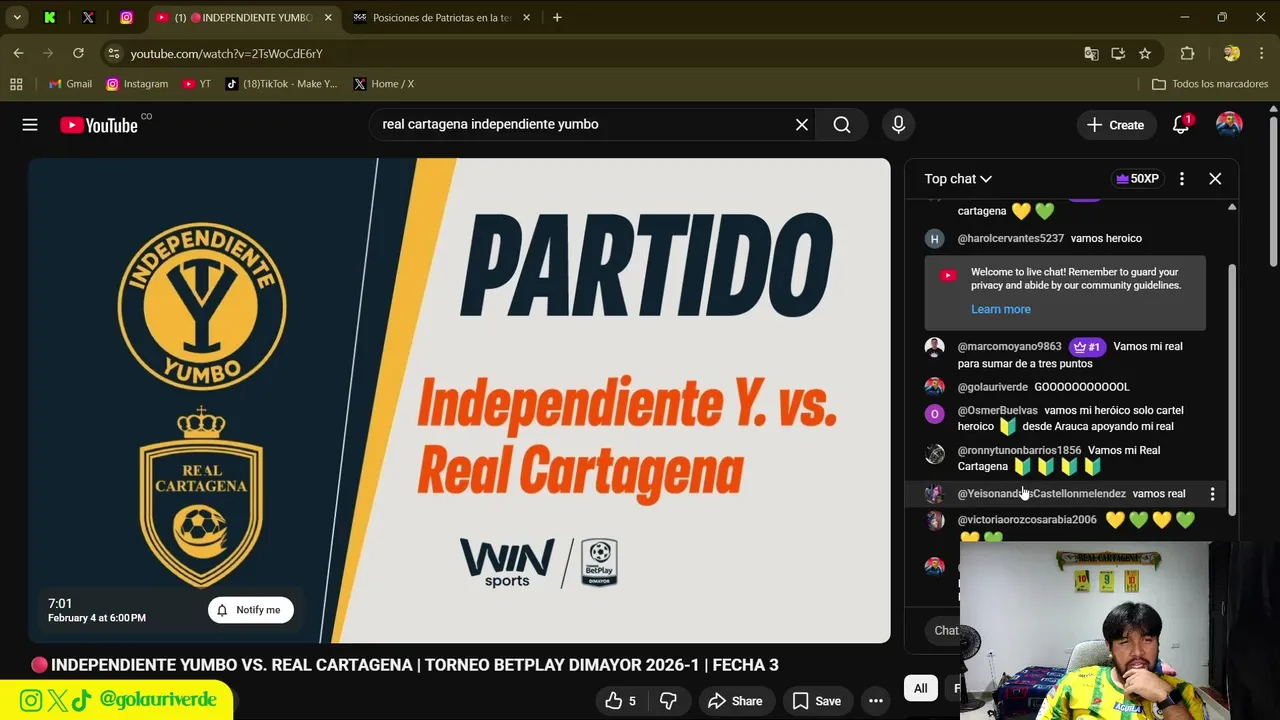Open the apps grid in bookmarks bar

tap(16, 84)
